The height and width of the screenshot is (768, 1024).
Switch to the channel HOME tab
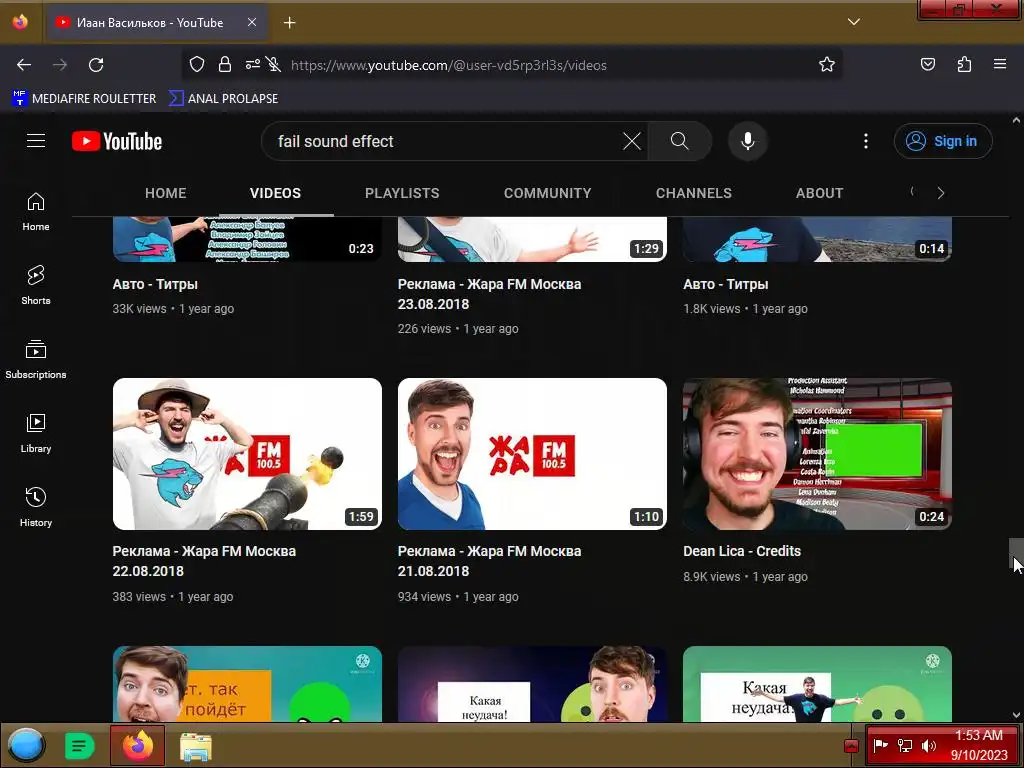coord(166,193)
